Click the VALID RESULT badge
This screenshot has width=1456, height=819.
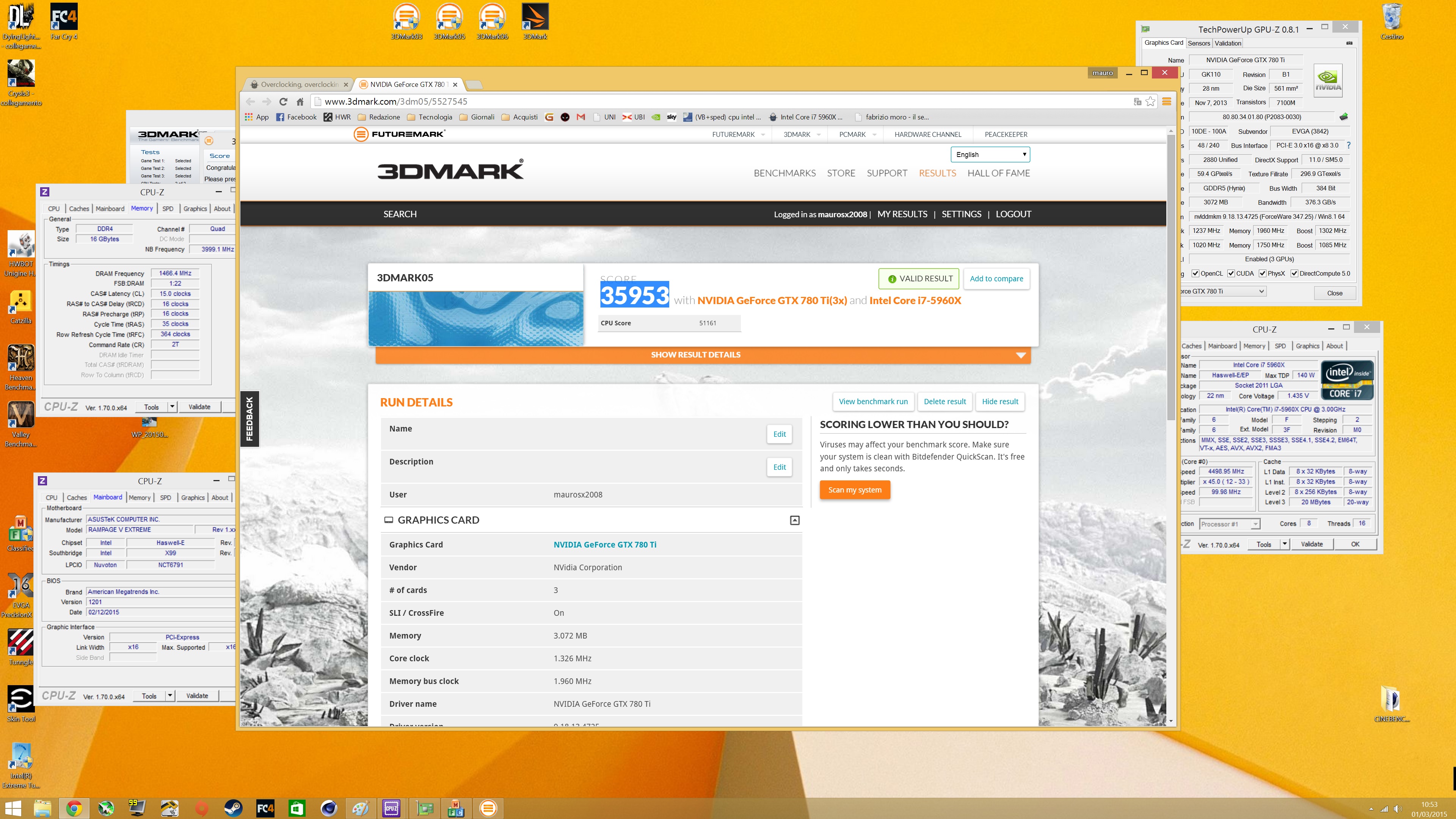pyautogui.click(x=919, y=279)
